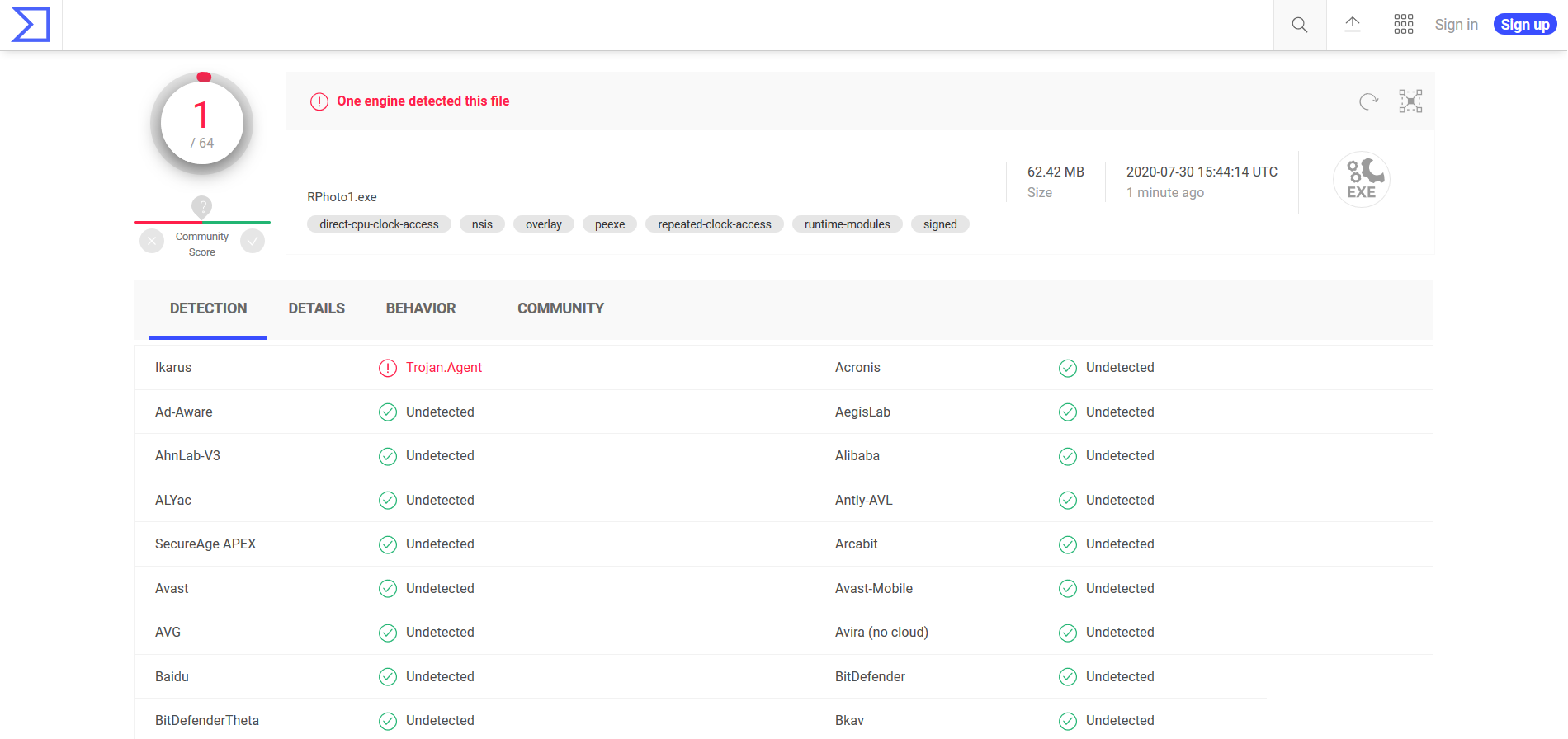Open the graph view icon

(1411, 101)
